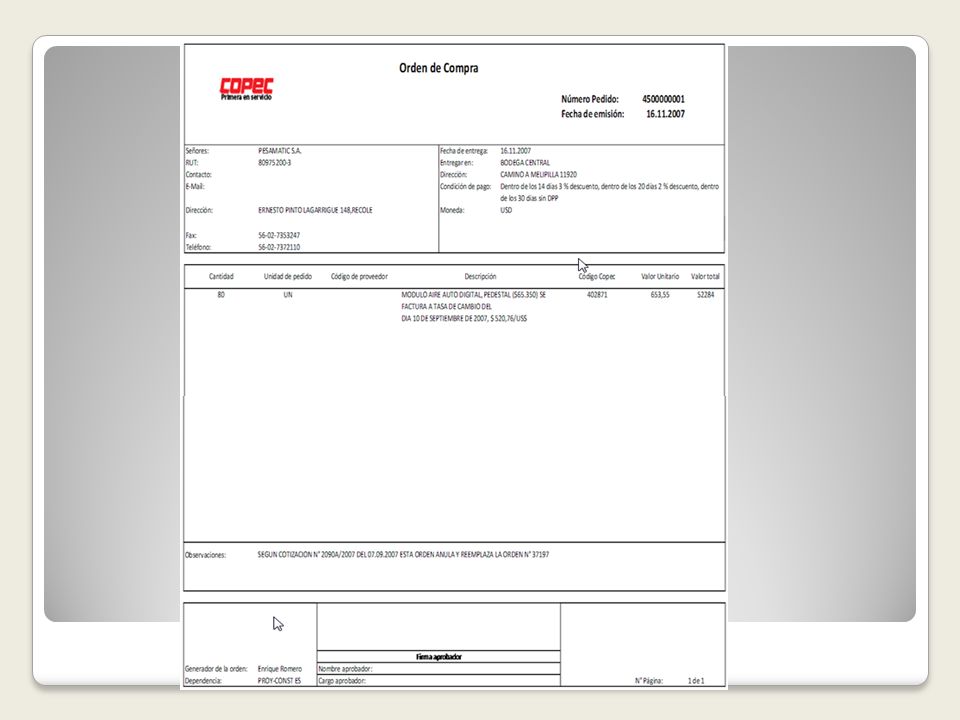Click the 'Condición de pago:' label
This screenshot has width=960, height=720.
pyautogui.click(x=465, y=186)
